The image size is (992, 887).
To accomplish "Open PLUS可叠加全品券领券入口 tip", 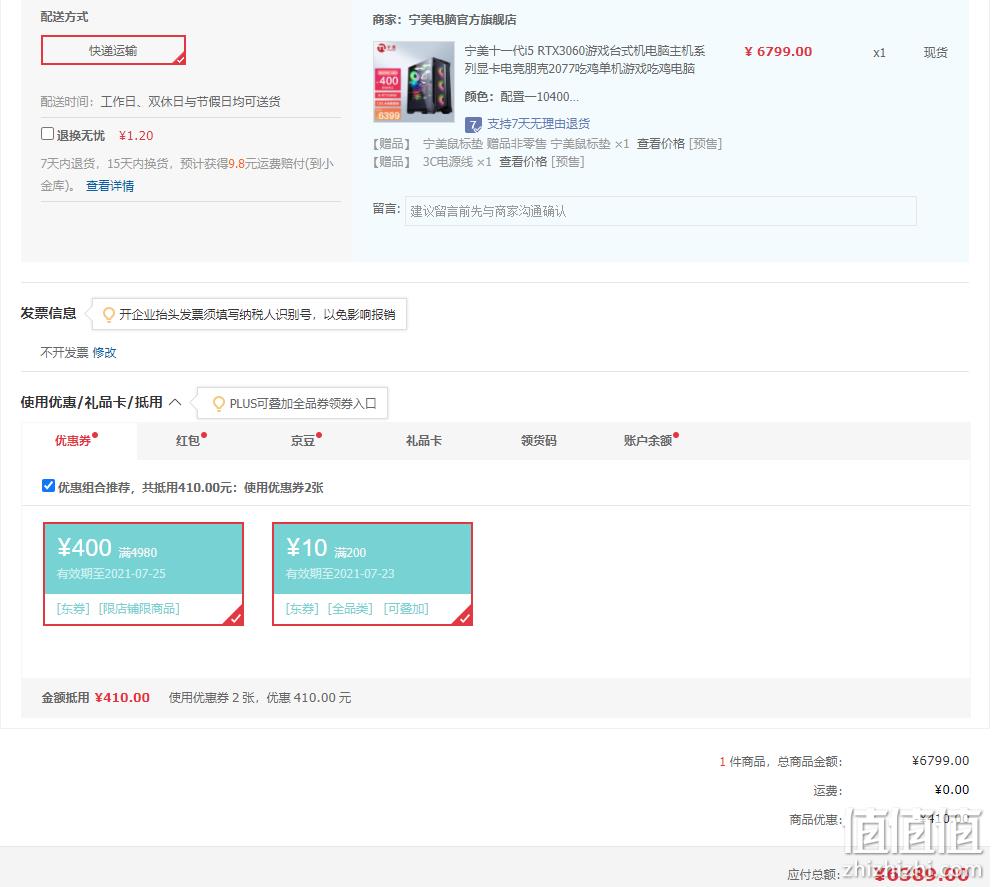I will pos(303,404).
